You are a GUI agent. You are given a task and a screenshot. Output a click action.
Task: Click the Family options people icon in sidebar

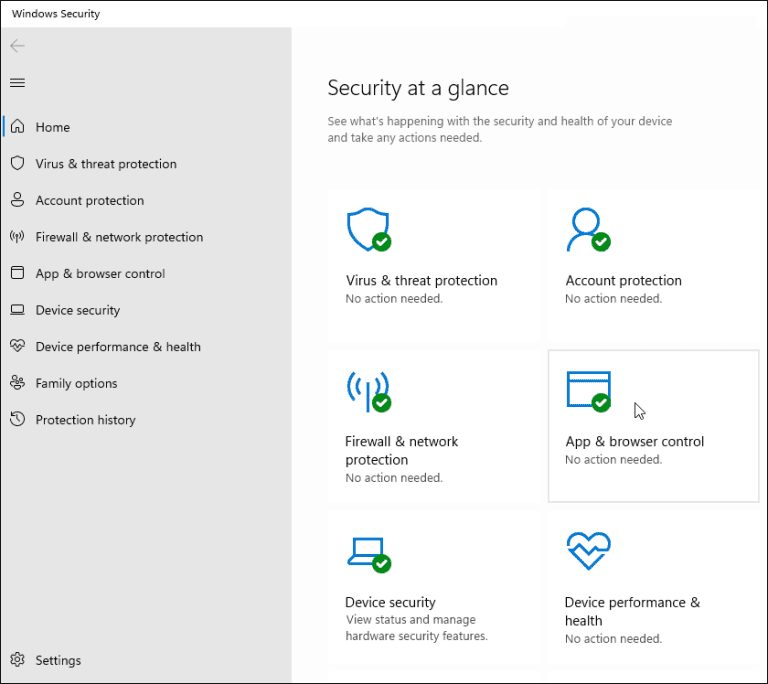point(17,383)
